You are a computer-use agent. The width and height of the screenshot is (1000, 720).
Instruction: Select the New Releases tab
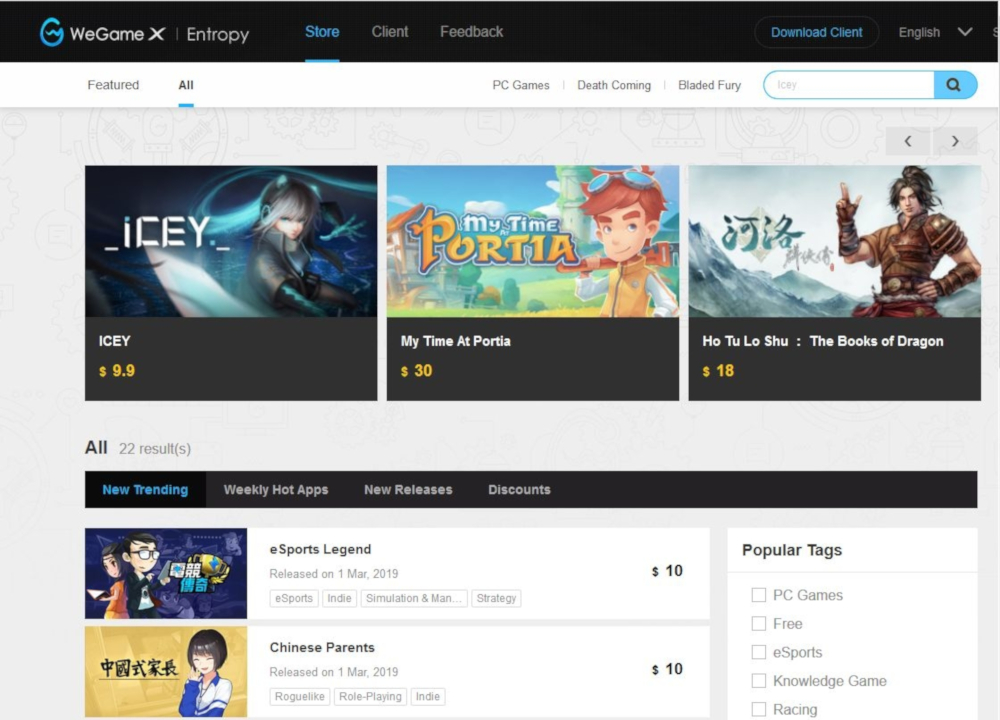408,490
